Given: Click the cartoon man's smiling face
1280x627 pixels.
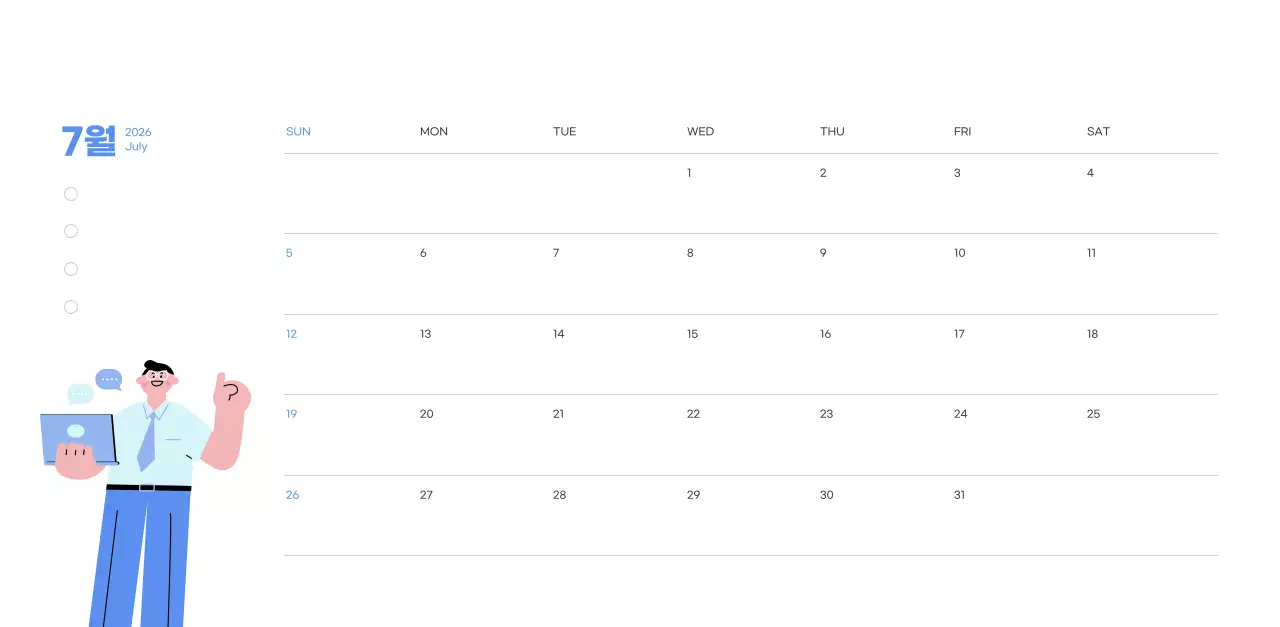Looking at the screenshot, I should pos(157,381).
